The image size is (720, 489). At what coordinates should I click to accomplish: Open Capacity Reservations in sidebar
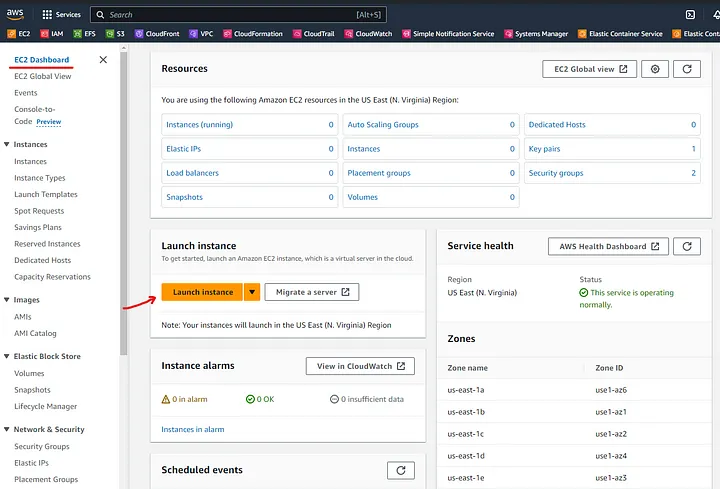[52, 277]
